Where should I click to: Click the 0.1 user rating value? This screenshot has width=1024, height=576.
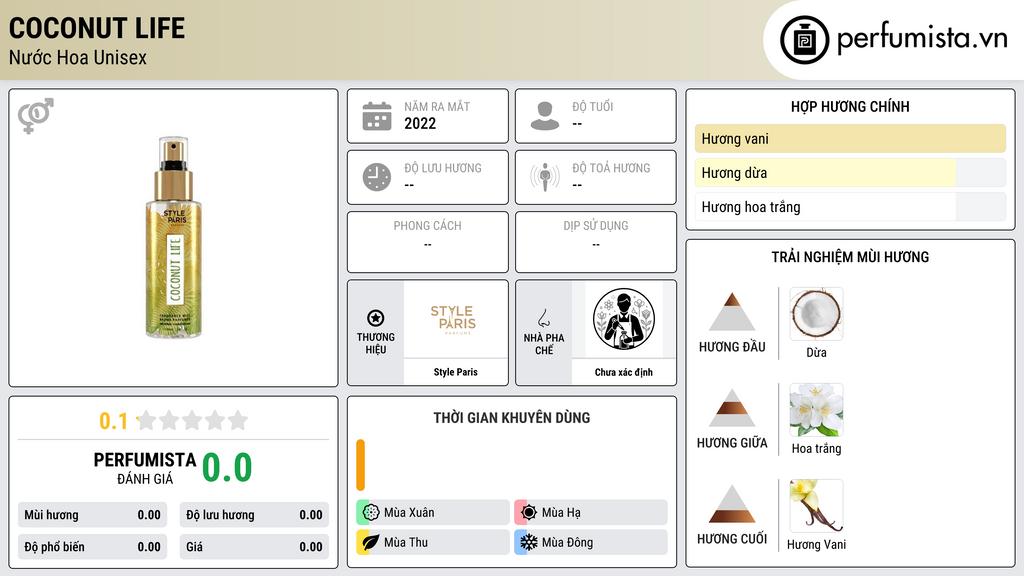coord(113,421)
